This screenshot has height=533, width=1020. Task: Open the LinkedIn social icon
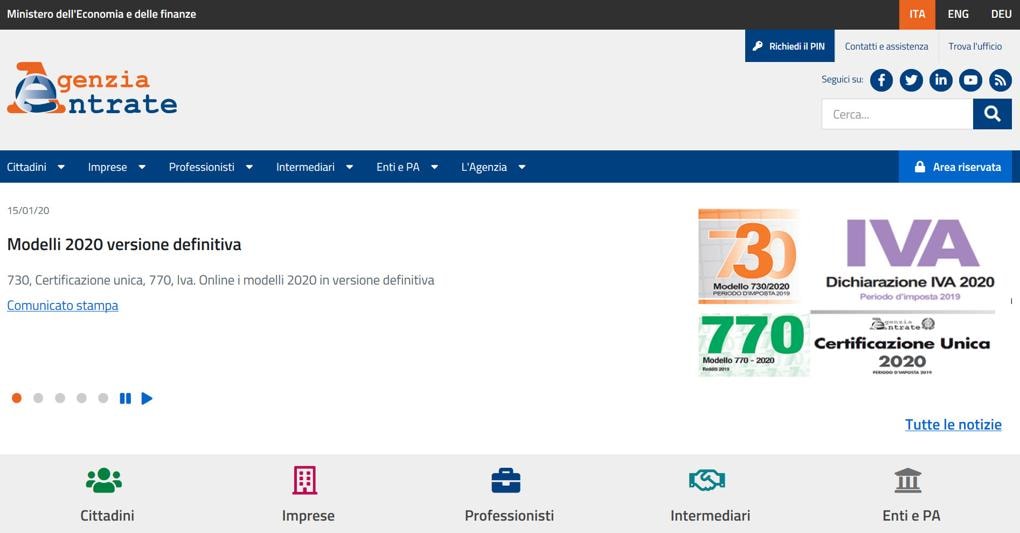click(x=941, y=80)
